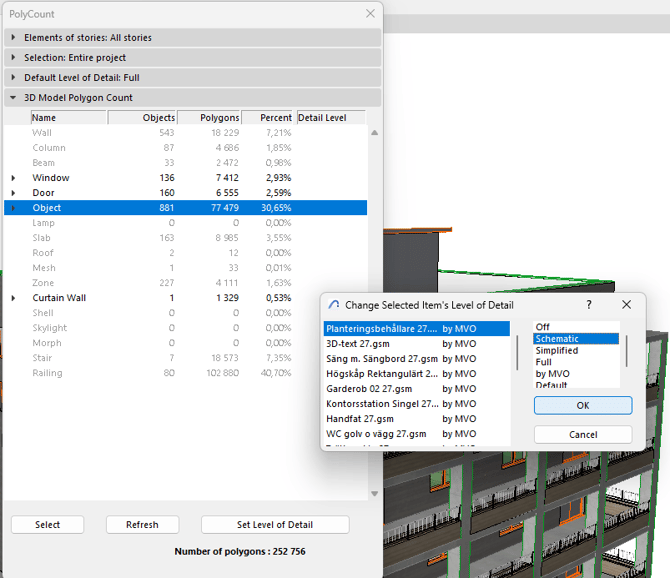The height and width of the screenshot is (578, 670).
Task: Click the Set Level of Detail button
Action: pyautogui.click(x=275, y=525)
